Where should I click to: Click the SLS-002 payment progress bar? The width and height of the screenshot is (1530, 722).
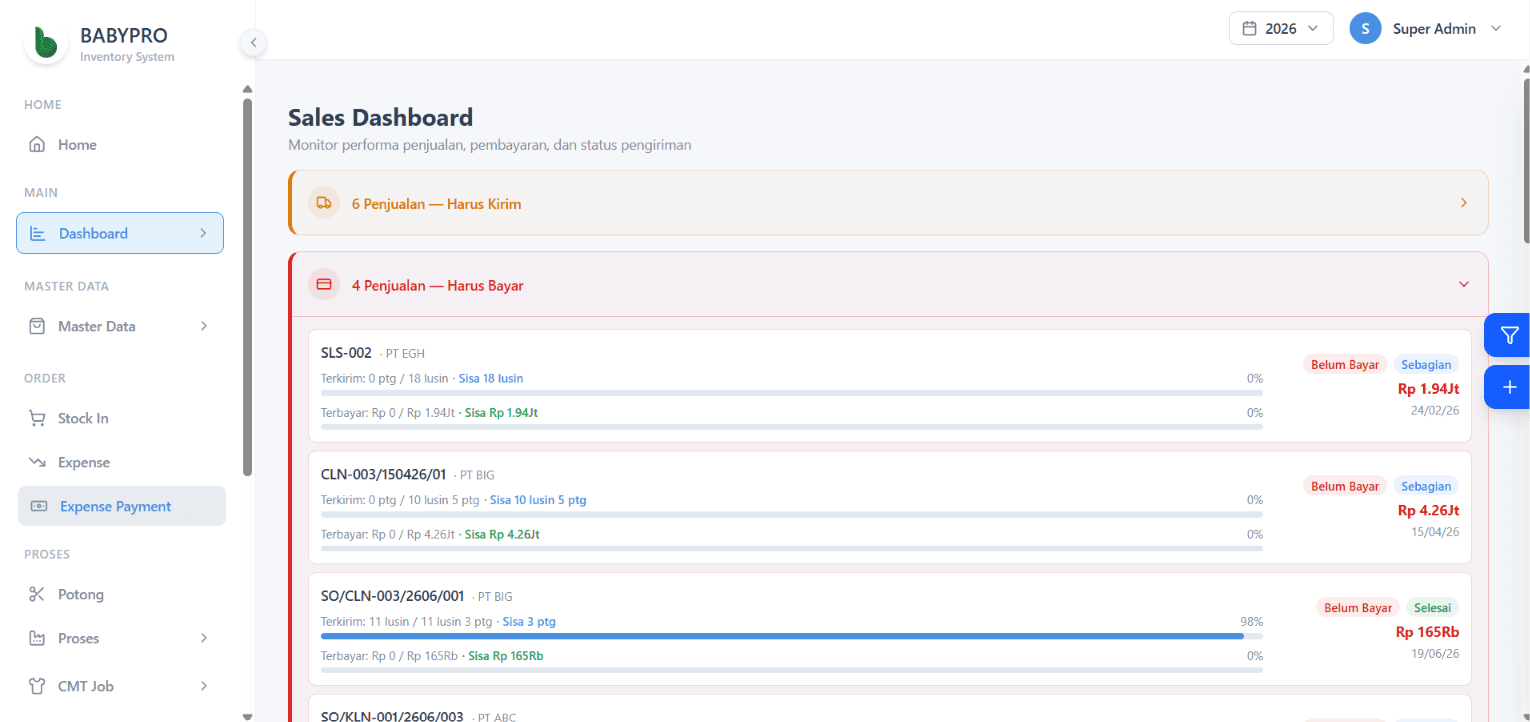[x=792, y=426]
